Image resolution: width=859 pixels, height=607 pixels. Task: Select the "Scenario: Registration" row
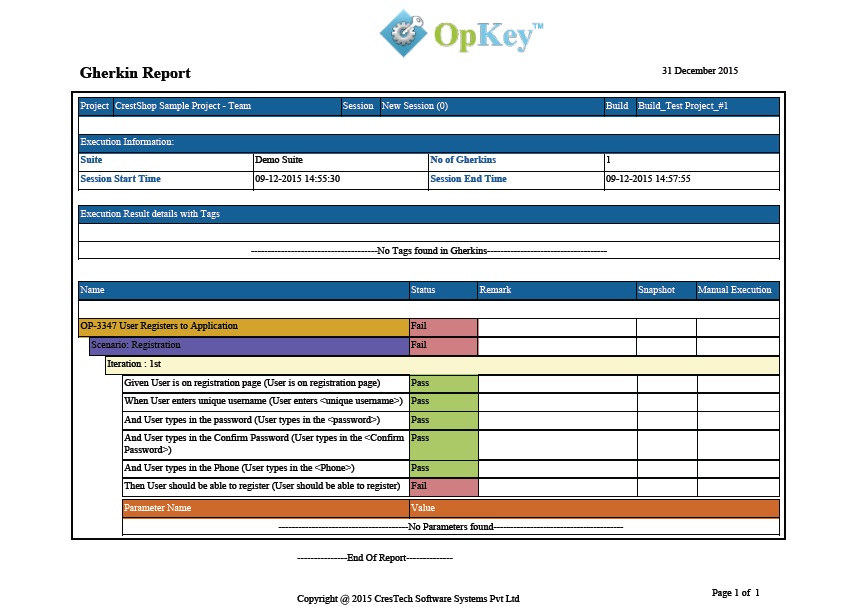pos(249,346)
